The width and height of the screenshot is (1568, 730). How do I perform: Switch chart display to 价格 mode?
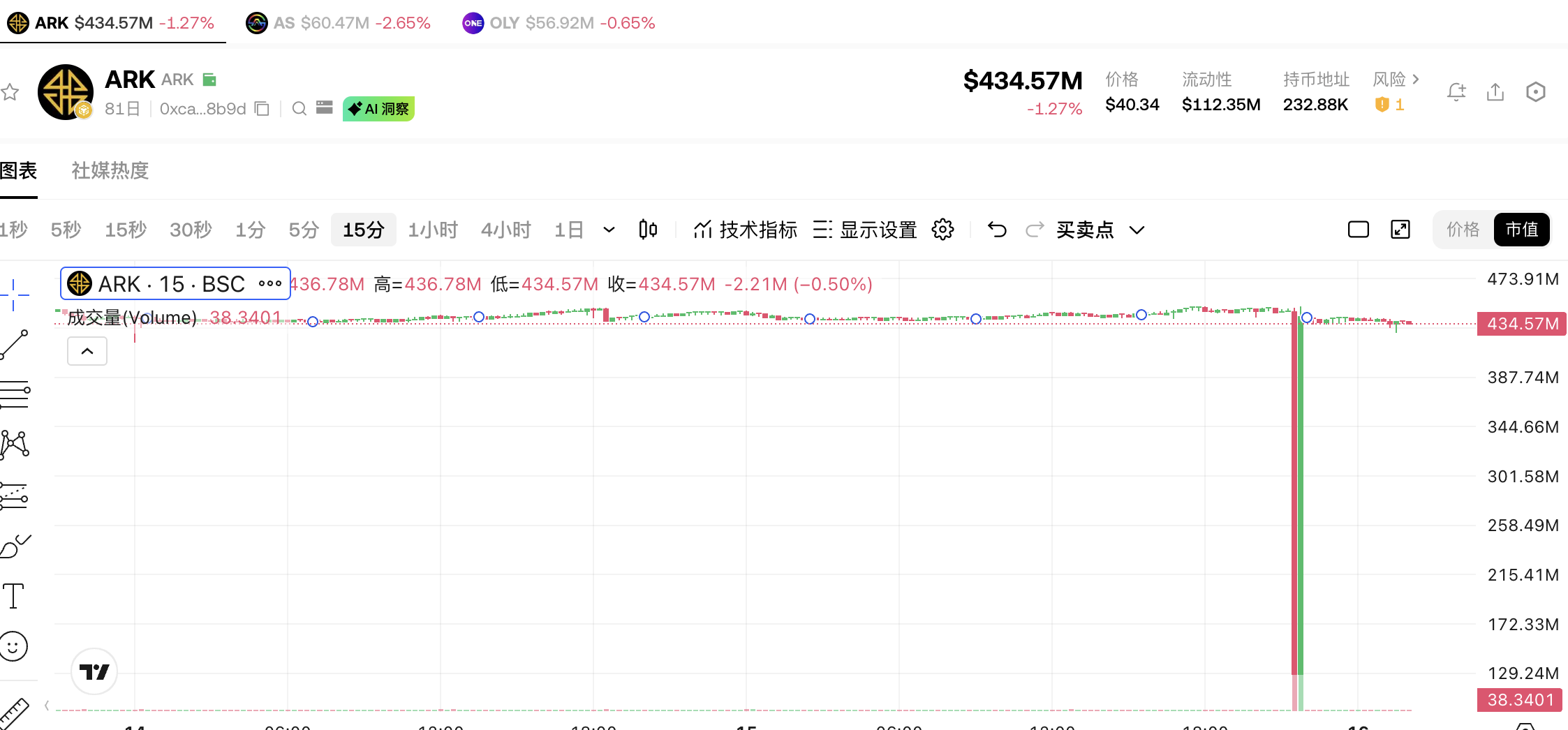(x=1463, y=229)
